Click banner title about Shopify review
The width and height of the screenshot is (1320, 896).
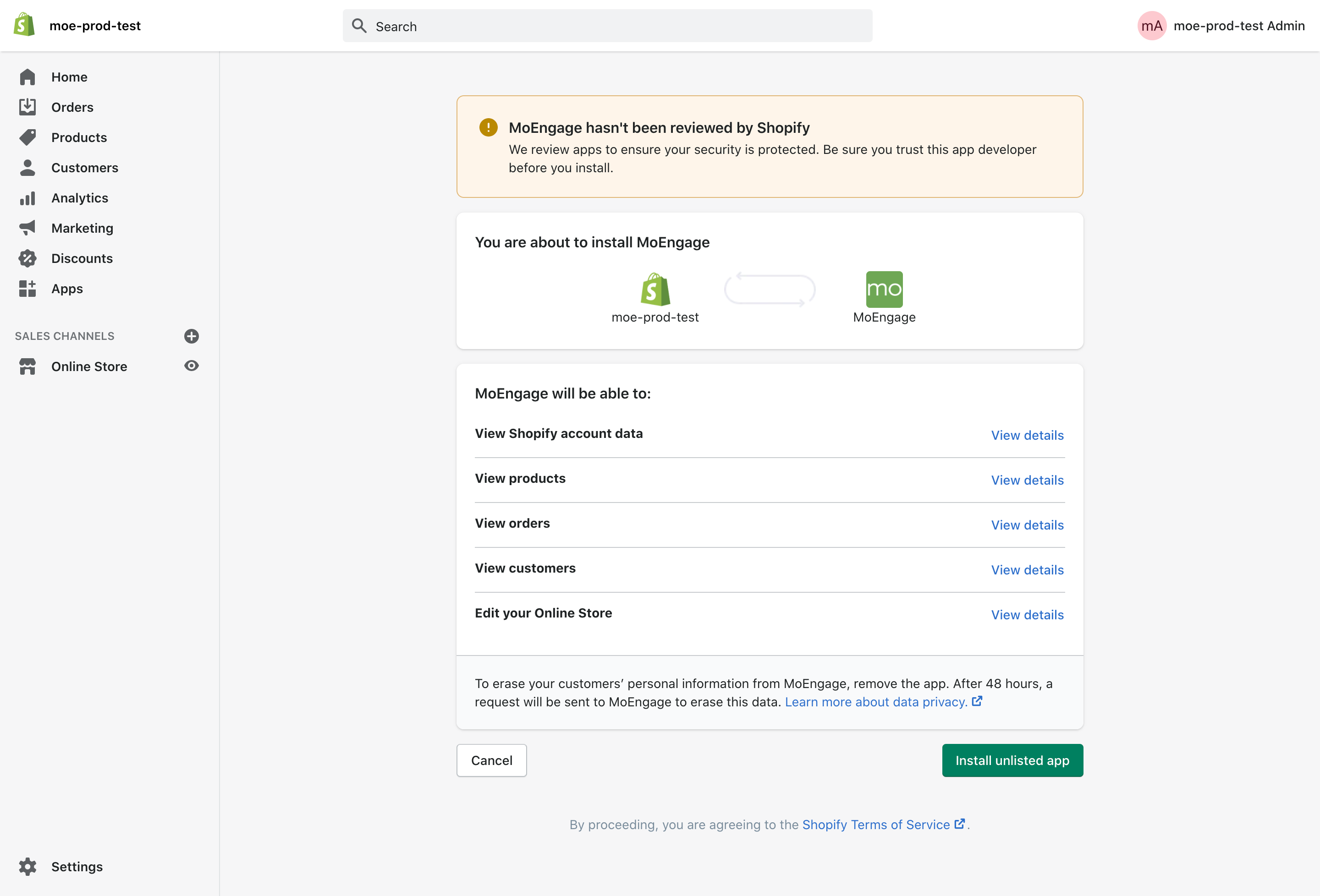point(659,128)
